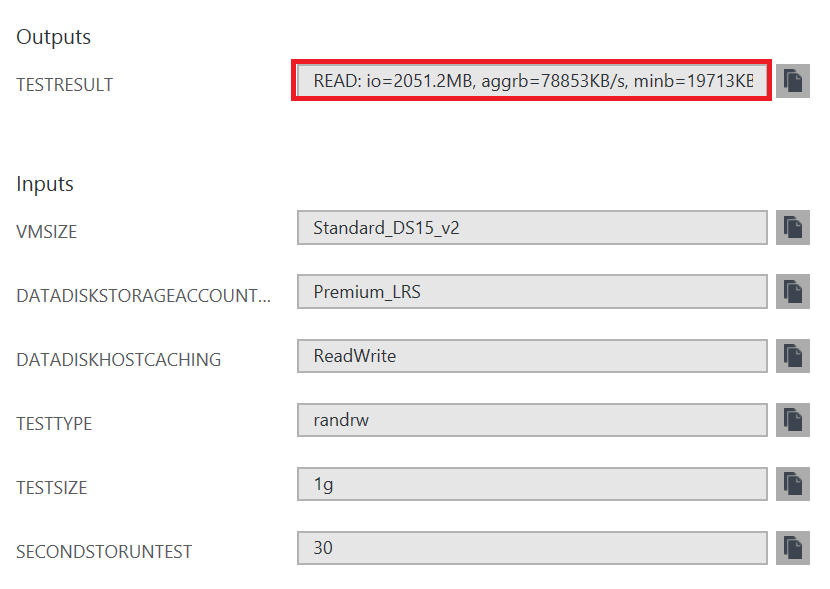Click the truncated DATADISKSTORAGEACCOUNT label
This screenshot has width=830, height=589.
[x=143, y=296]
